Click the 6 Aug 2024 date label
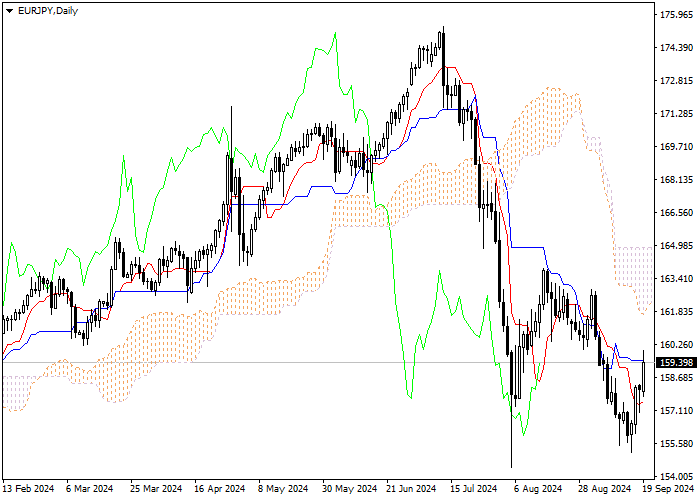The image size is (700, 500). [x=538, y=489]
